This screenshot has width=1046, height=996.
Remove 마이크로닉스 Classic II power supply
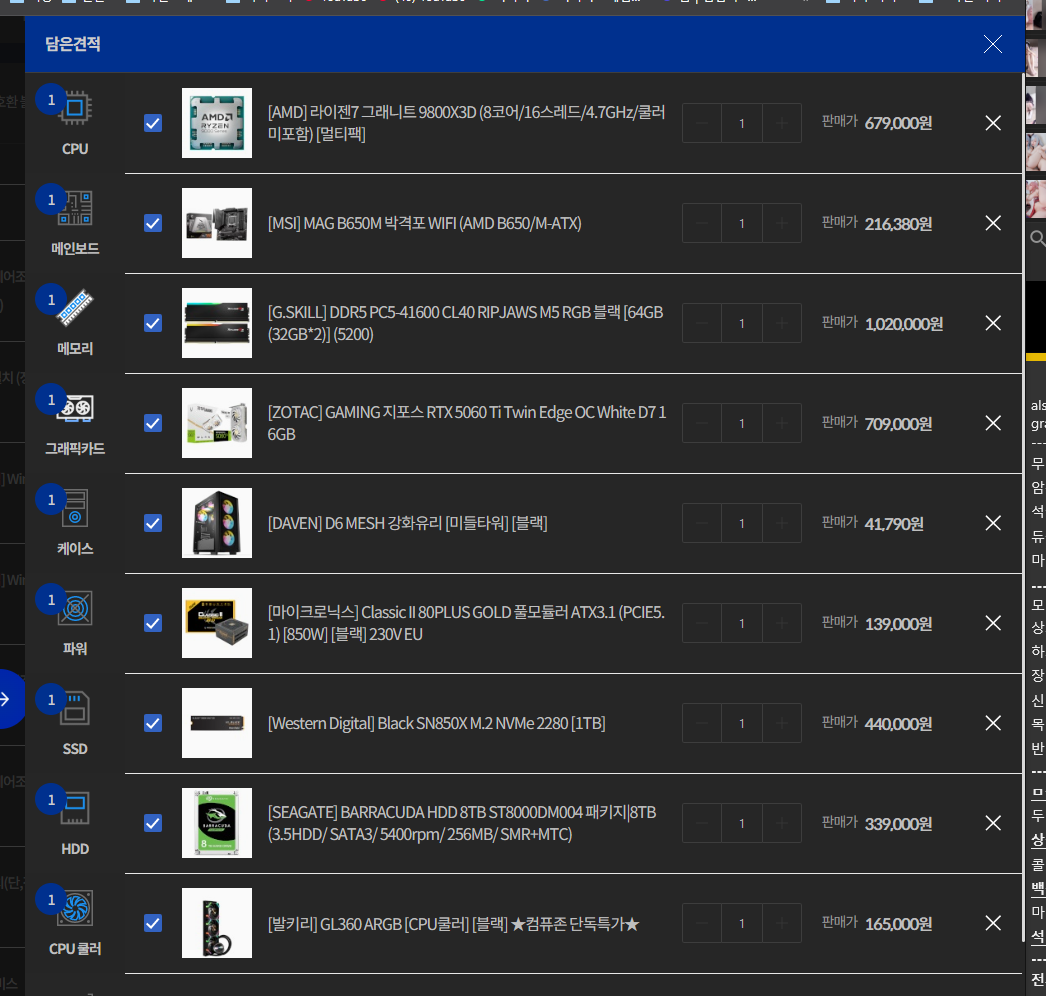coord(993,623)
